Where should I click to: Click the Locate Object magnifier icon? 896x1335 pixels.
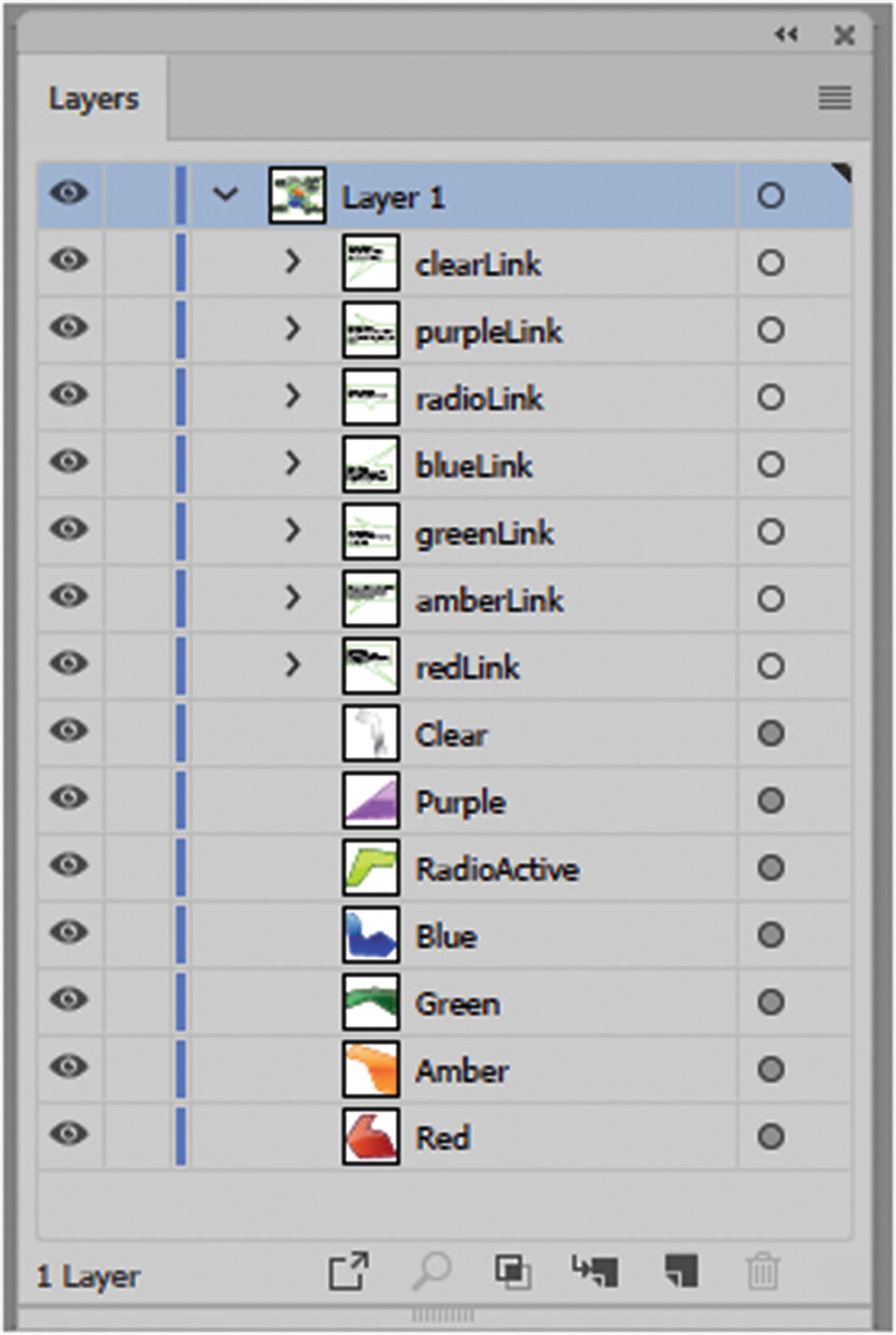tap(431, 1271)
